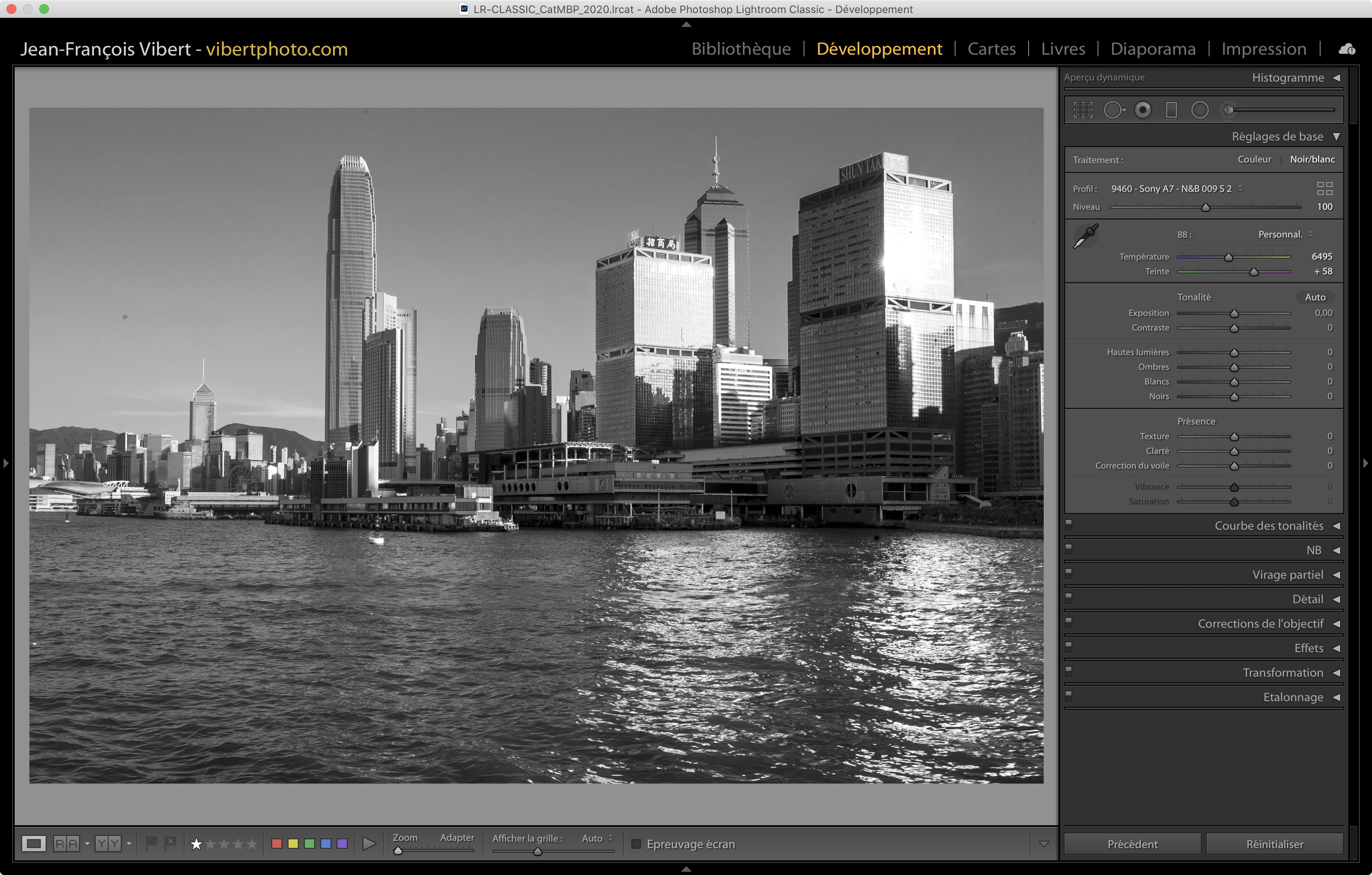Enable the Epreuvage écran checkbox
1372x875 pixels.
click(x=637, y=844)
